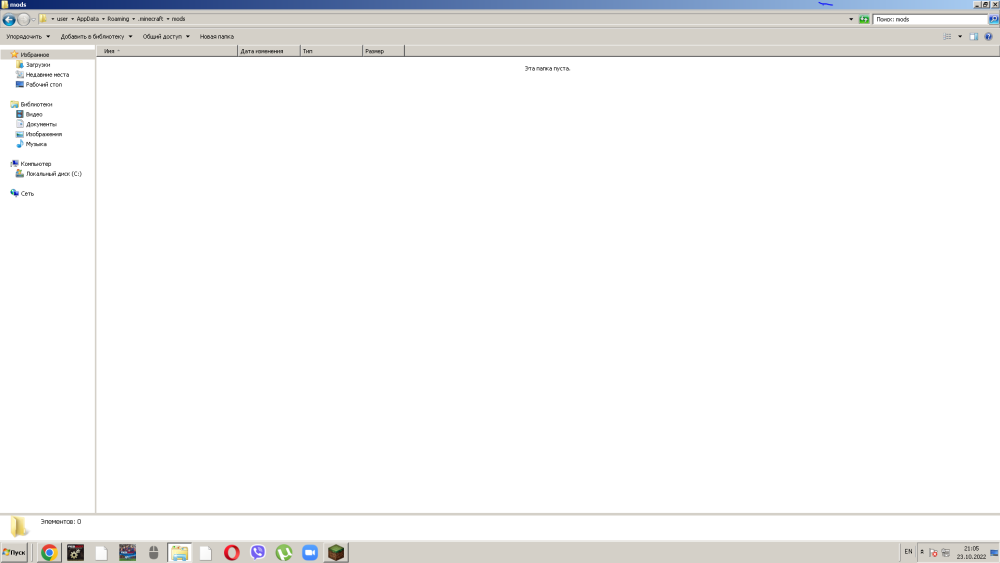Sort by the Дата изменения column header
Screen dimensions: 1000x563
click(268, 51)
